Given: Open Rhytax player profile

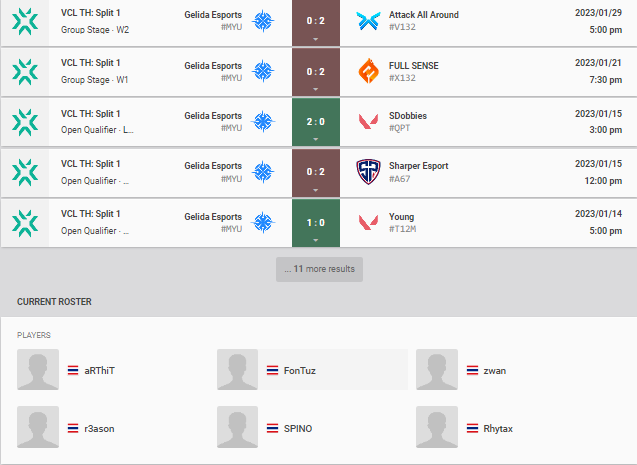Looking at the screenshot, I should click(498, 428).
